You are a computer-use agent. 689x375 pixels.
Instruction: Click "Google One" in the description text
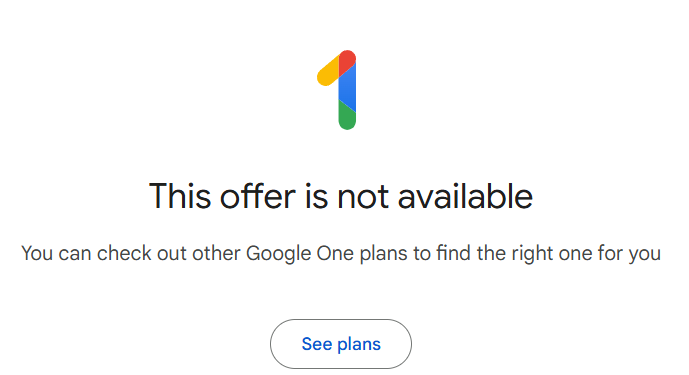(300, 254)
